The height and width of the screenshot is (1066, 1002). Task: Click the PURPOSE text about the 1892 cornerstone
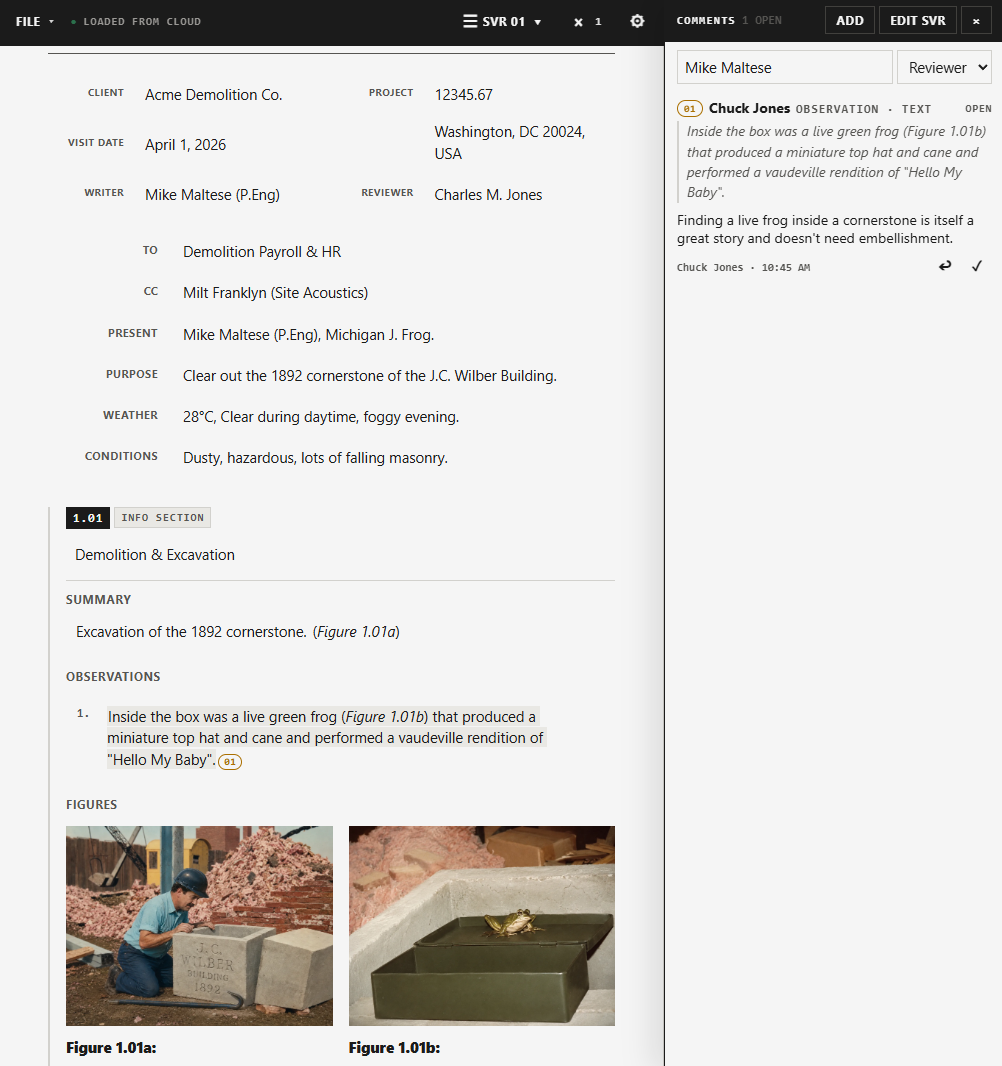point(369,376)
